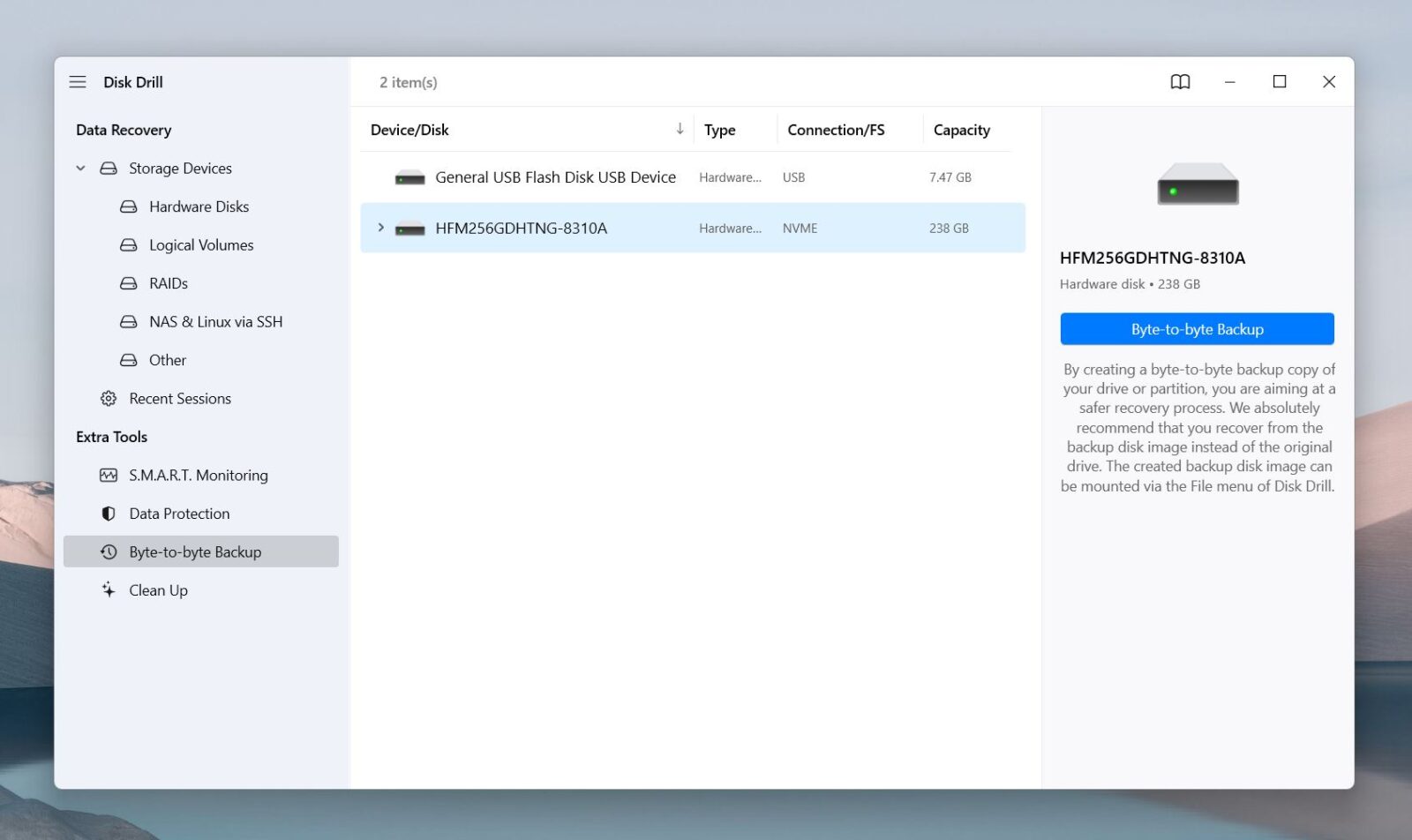Open the hamburger menu beside Disk Drill
1412x840 pixels.
[x=78, y=81]
